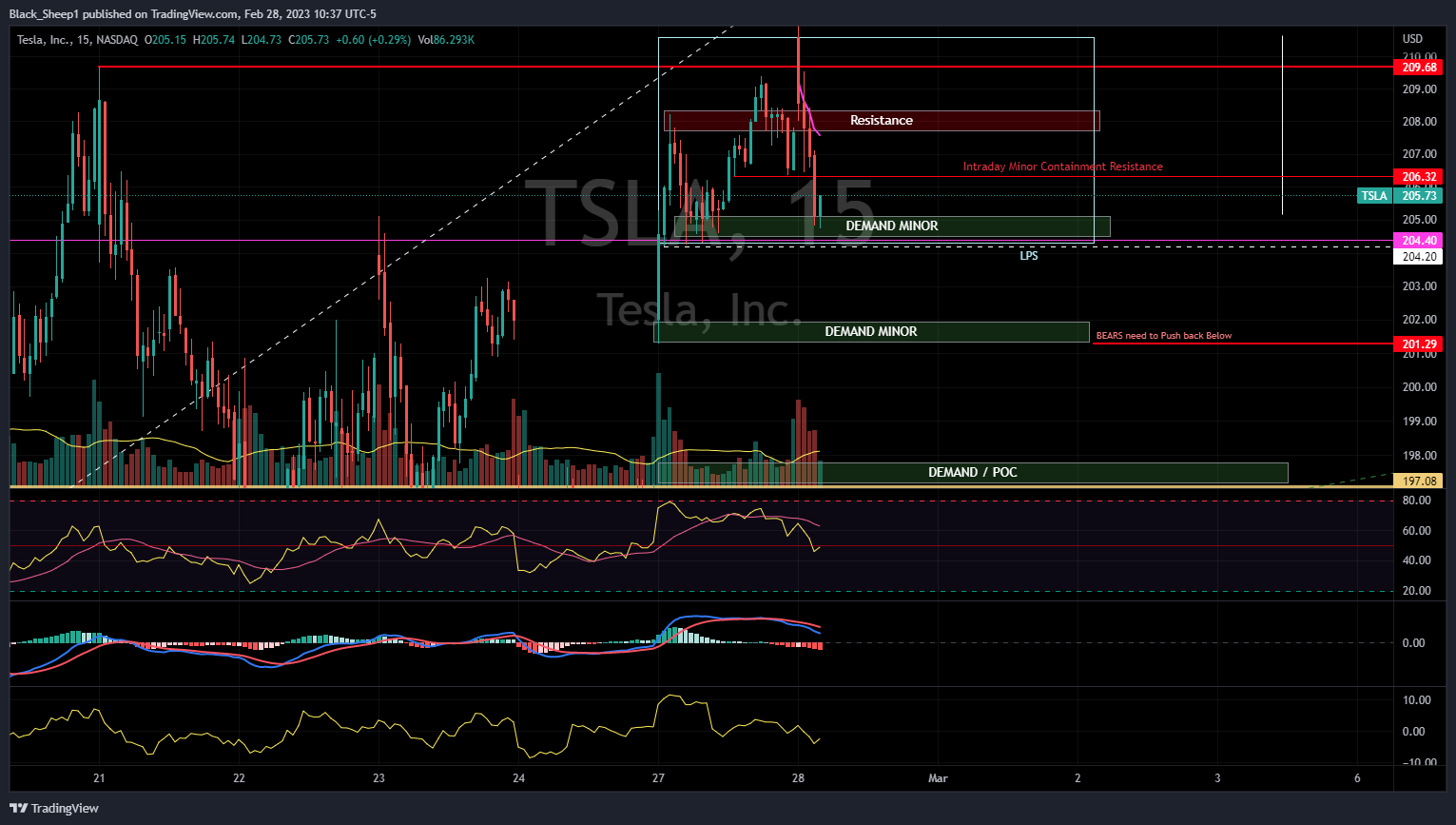Click the 199.00 price axis tick
Viewport: 1456px width, 825px height.
(x=1419, y=422)
